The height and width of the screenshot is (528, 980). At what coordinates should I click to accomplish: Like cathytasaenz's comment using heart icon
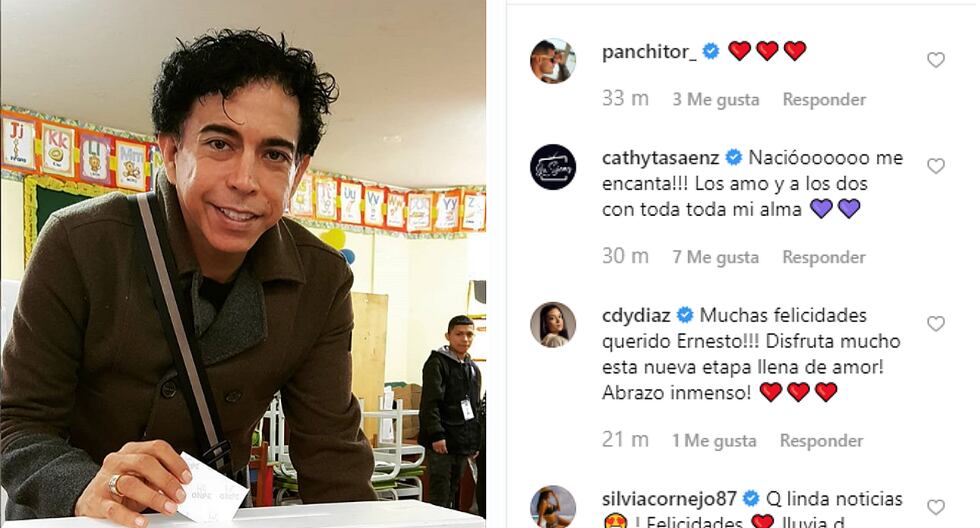click(x=935, y=166)
